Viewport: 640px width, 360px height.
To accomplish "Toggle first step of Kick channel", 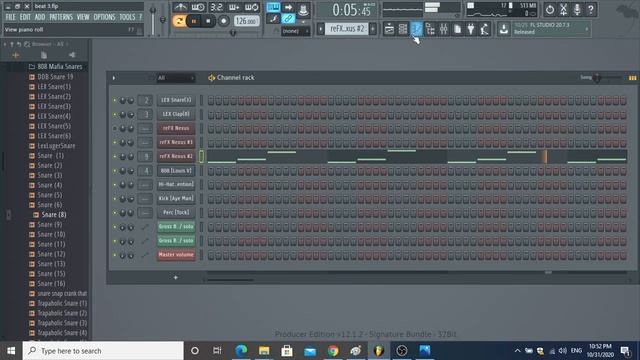I will pyautogui.click(x=211, y=199).
